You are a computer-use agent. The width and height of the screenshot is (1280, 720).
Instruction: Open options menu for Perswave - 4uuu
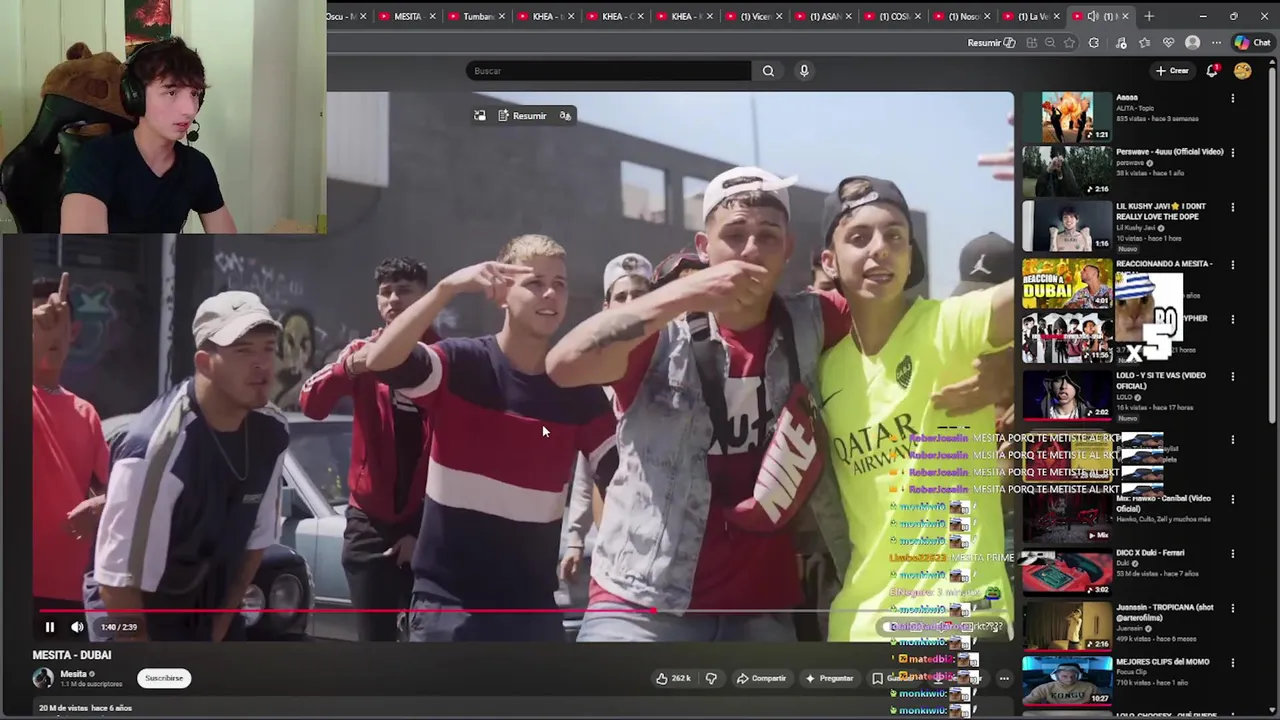tap(1232, 153)
